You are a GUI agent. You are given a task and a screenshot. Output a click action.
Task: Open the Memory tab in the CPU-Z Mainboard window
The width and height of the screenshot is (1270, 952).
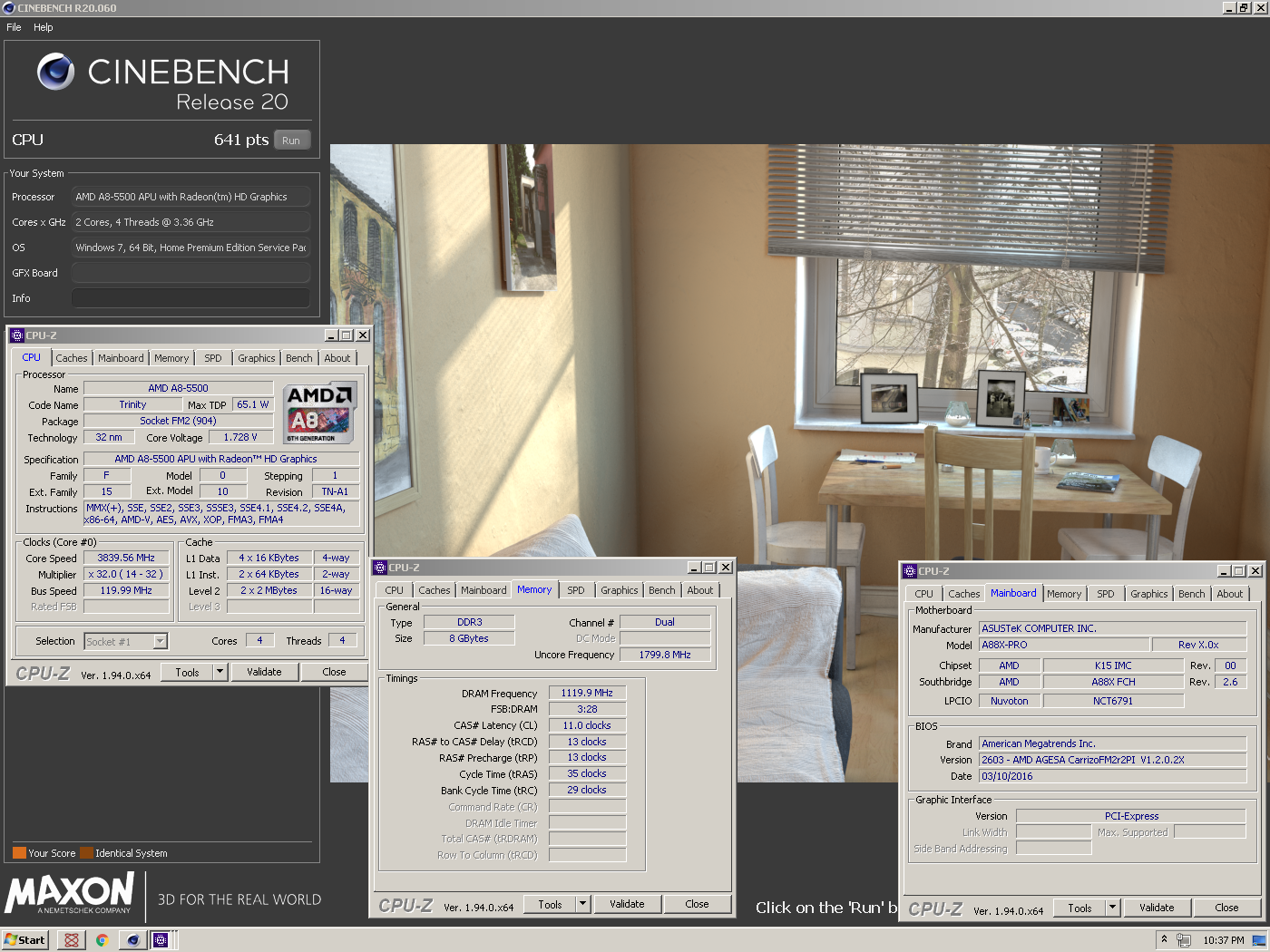(x=1064, y=594)
